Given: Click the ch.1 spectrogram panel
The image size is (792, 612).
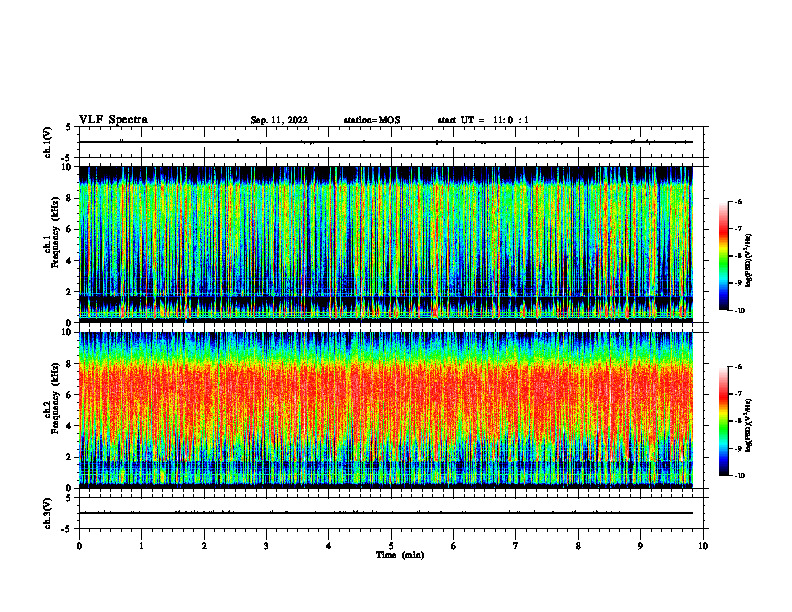Looking at the screenshot, I should [386, 244].
